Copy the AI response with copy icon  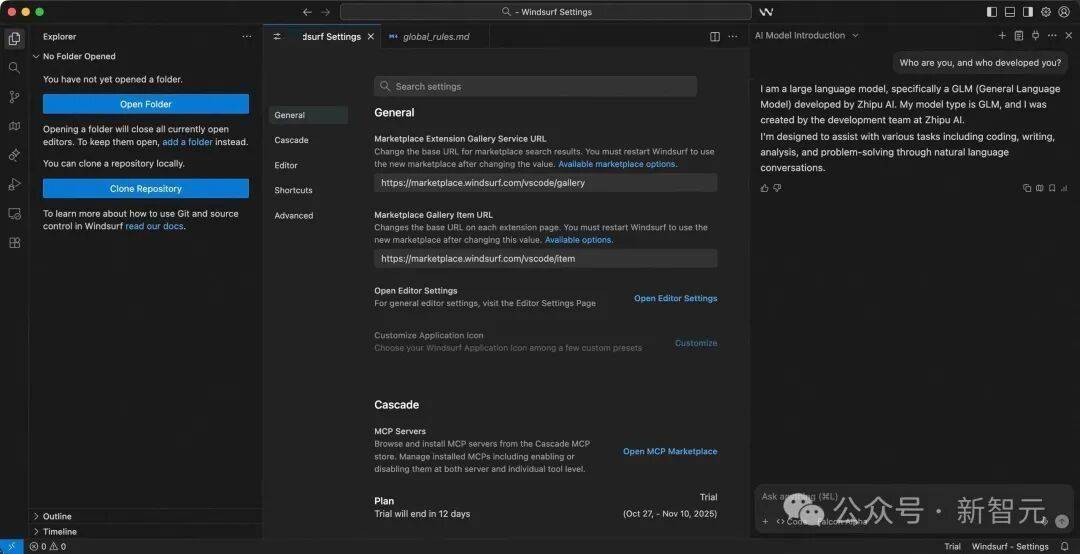tap(1027, 188)
